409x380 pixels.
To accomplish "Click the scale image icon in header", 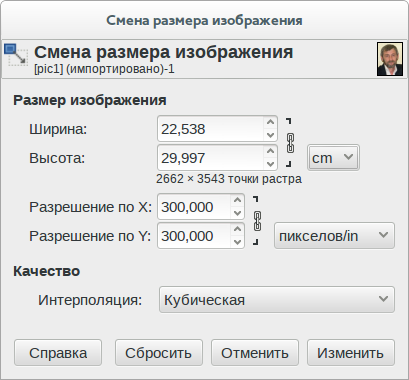I will coord(16,54).
